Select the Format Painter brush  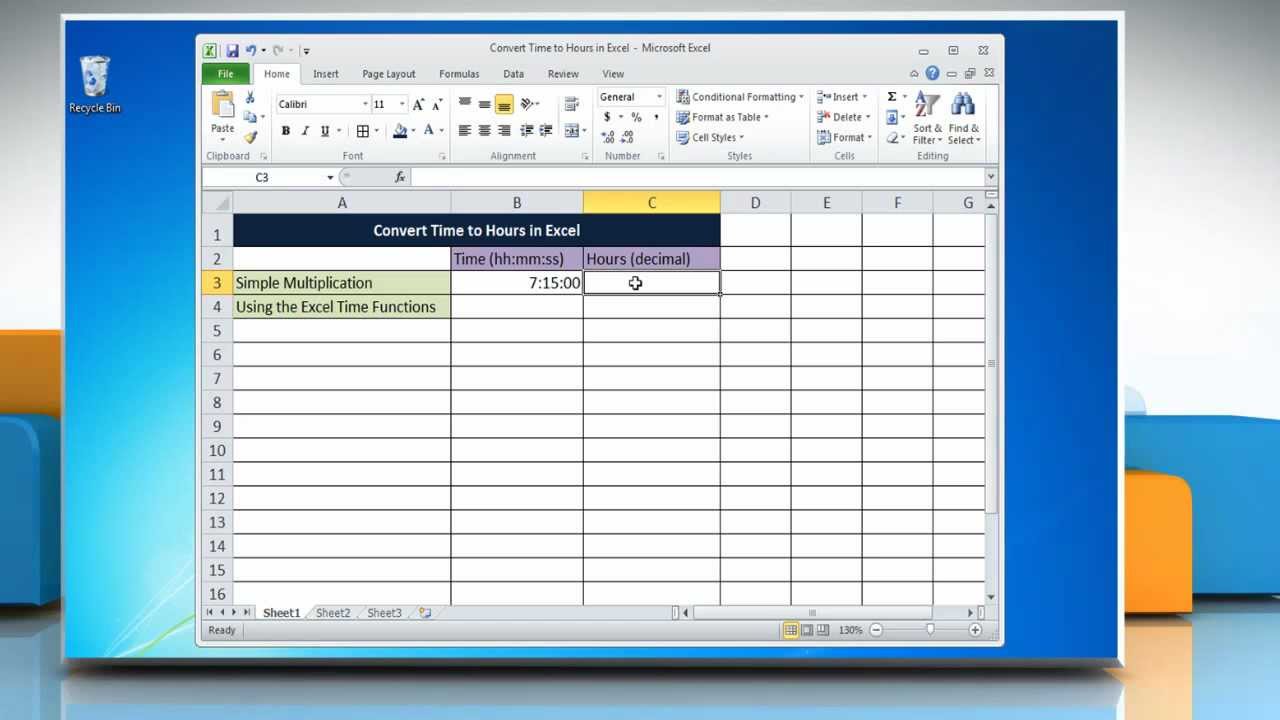point(250,137)
